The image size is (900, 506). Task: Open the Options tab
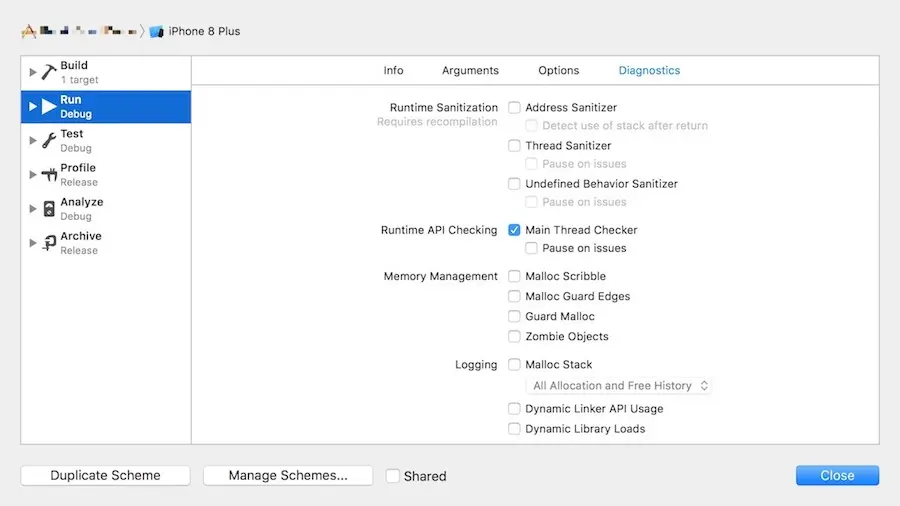558,71
